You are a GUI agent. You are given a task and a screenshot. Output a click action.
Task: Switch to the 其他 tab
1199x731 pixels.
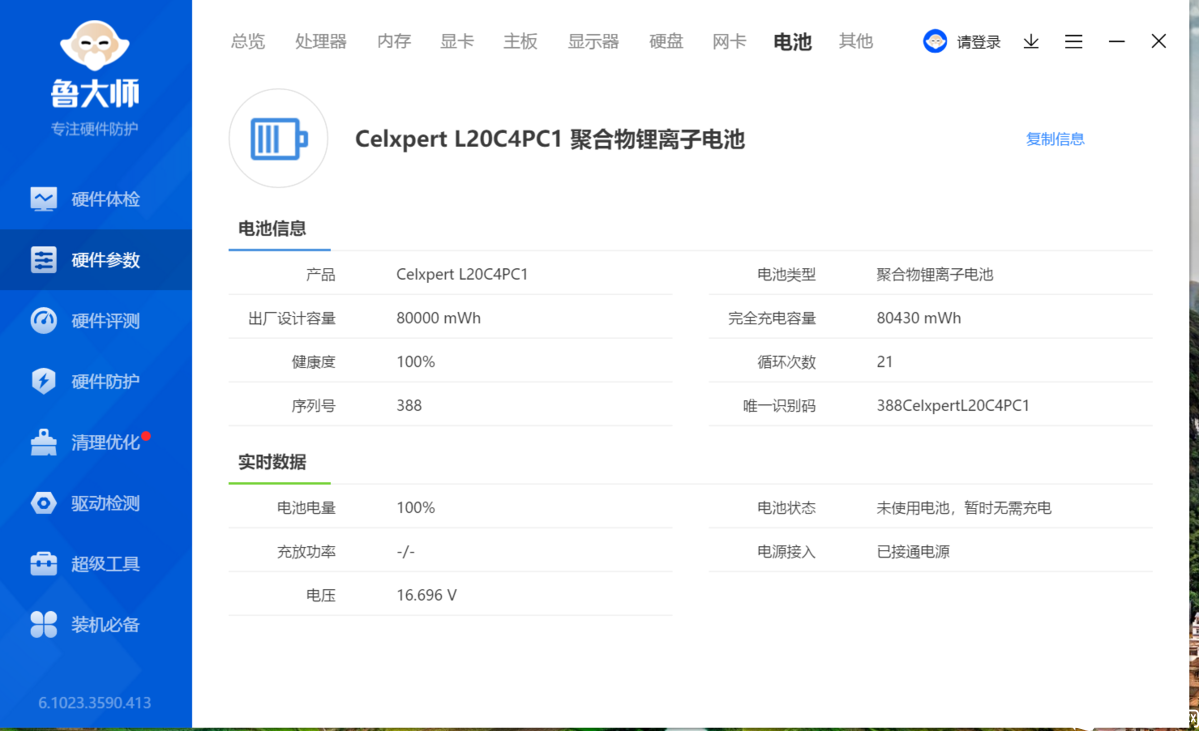tap(856, 41)
